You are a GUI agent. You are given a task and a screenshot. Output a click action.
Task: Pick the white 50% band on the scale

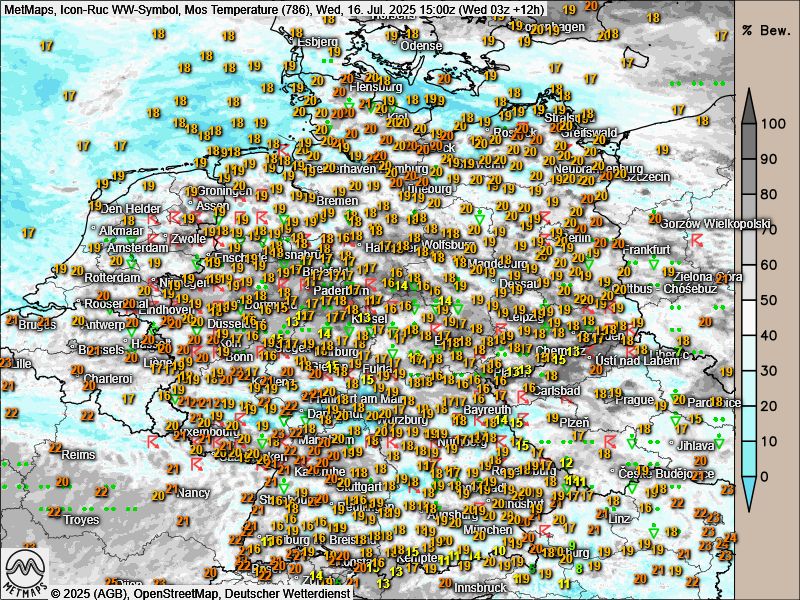pos(750,301)
